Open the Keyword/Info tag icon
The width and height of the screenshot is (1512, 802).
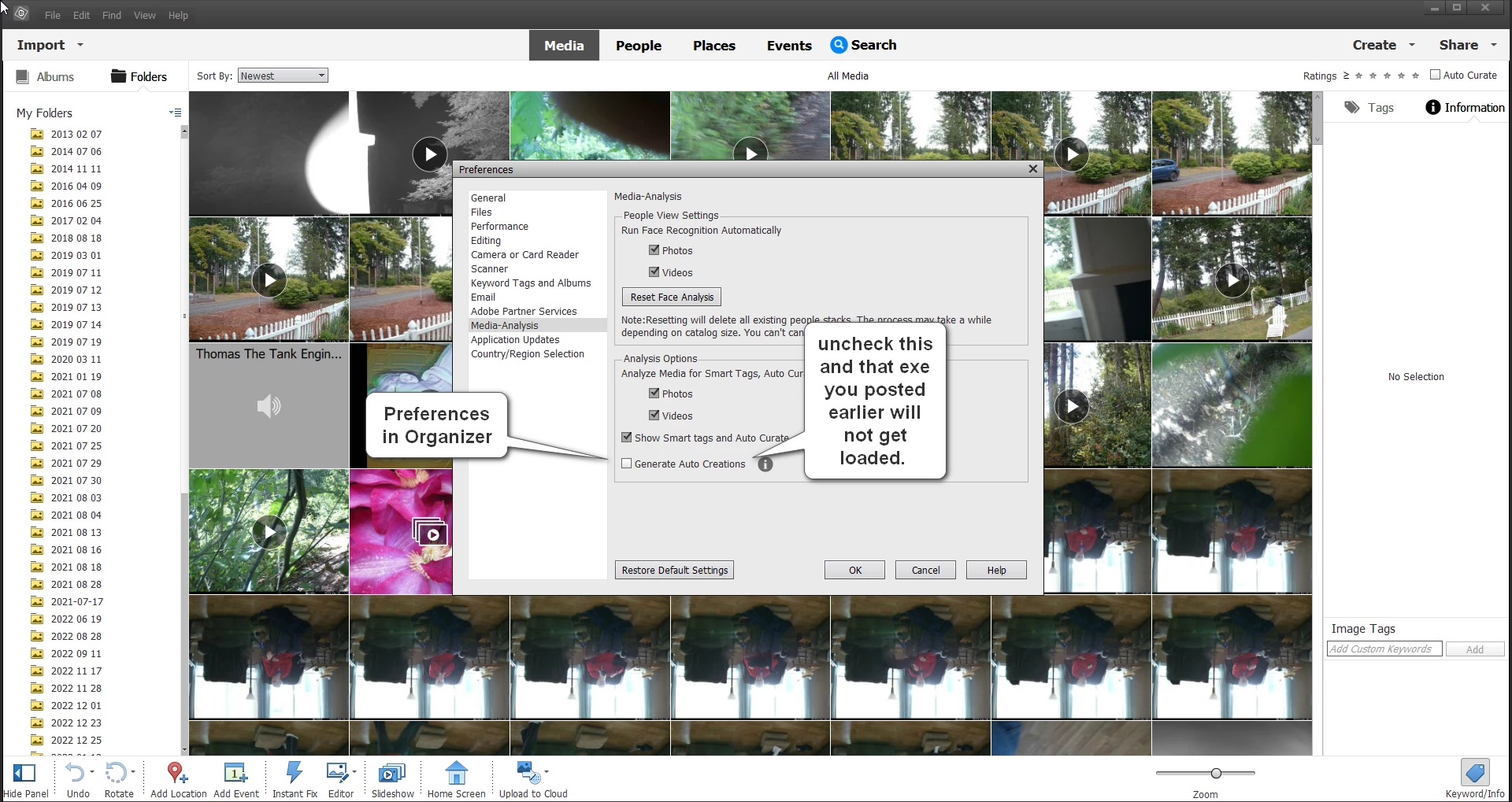(x=1474, y=772)
